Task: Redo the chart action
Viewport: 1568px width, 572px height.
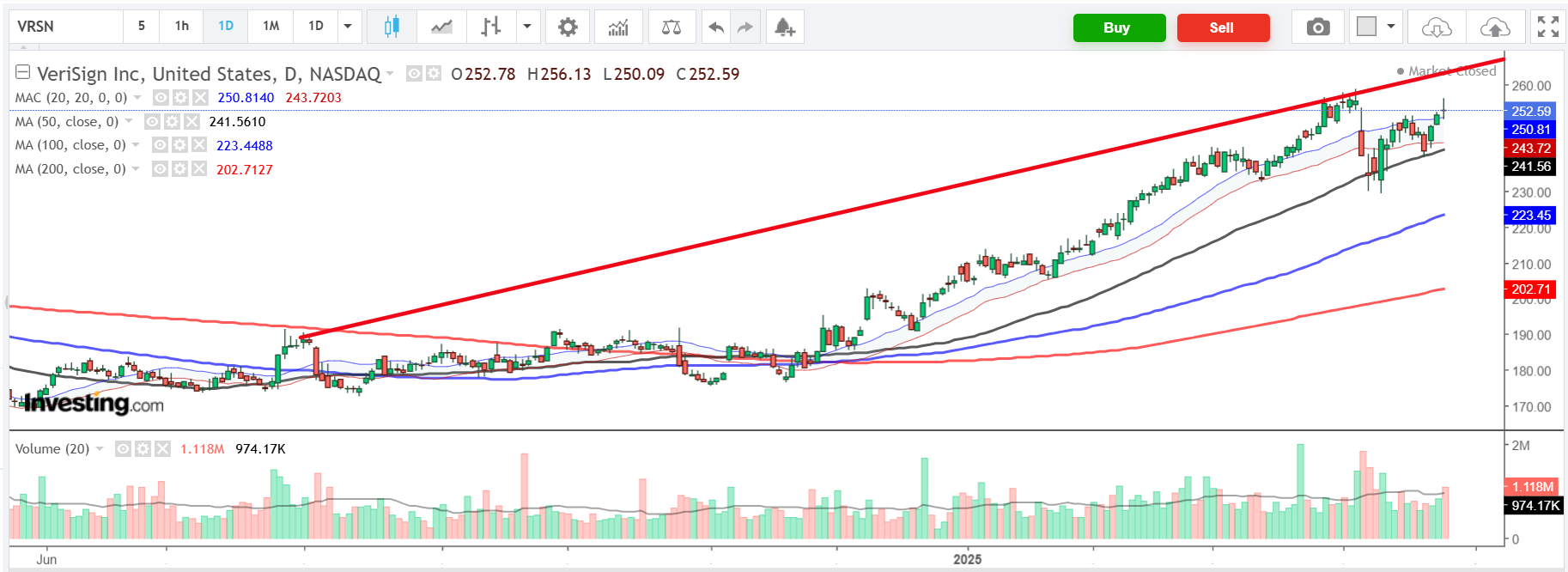Action: [744, 27]
